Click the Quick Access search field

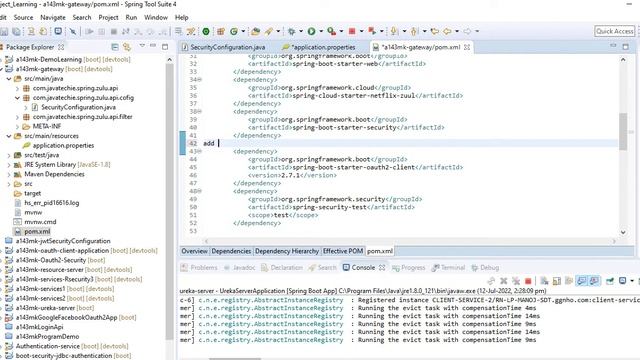point(614,31)
